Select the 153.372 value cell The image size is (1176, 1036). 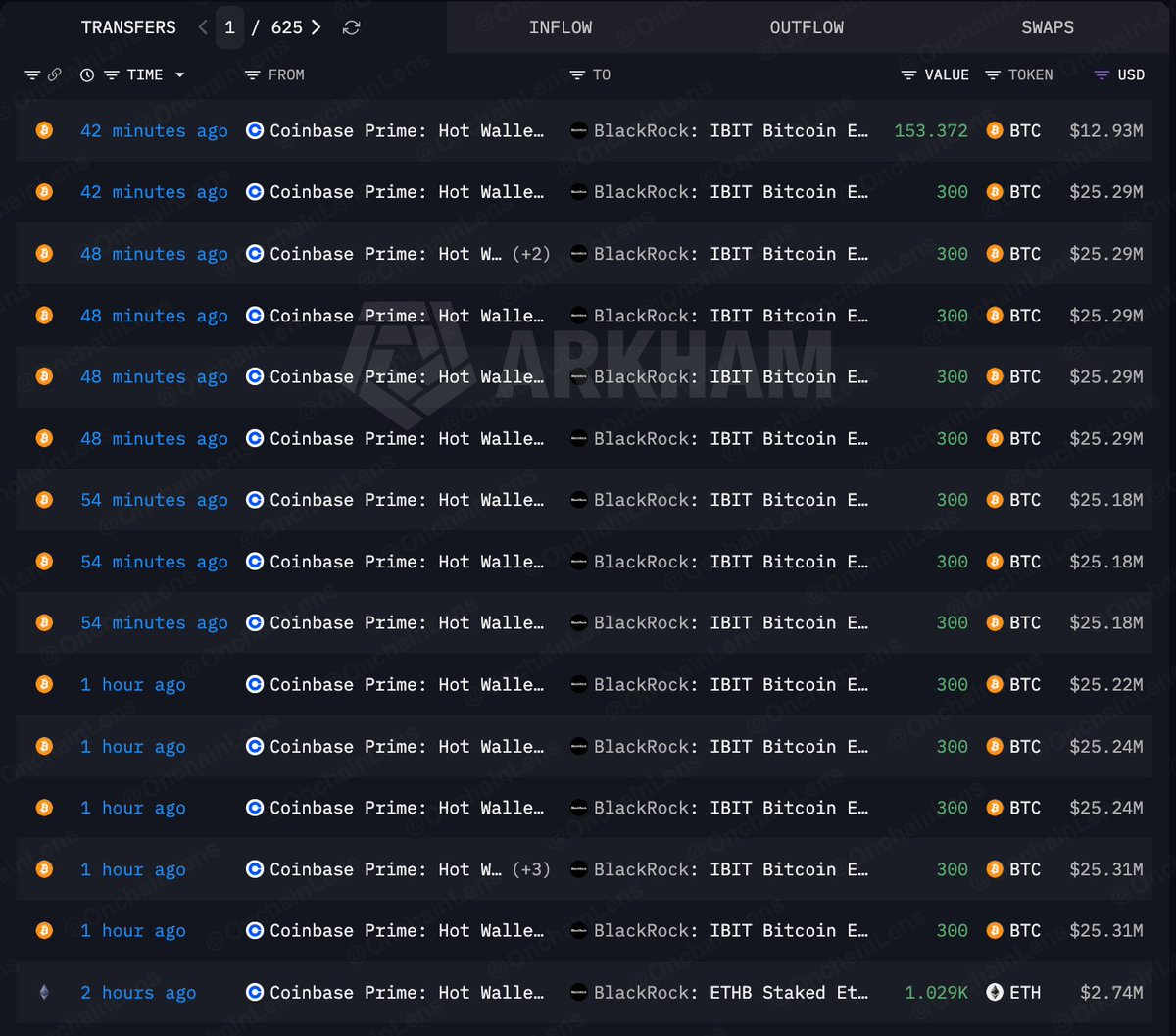(931, 130)
